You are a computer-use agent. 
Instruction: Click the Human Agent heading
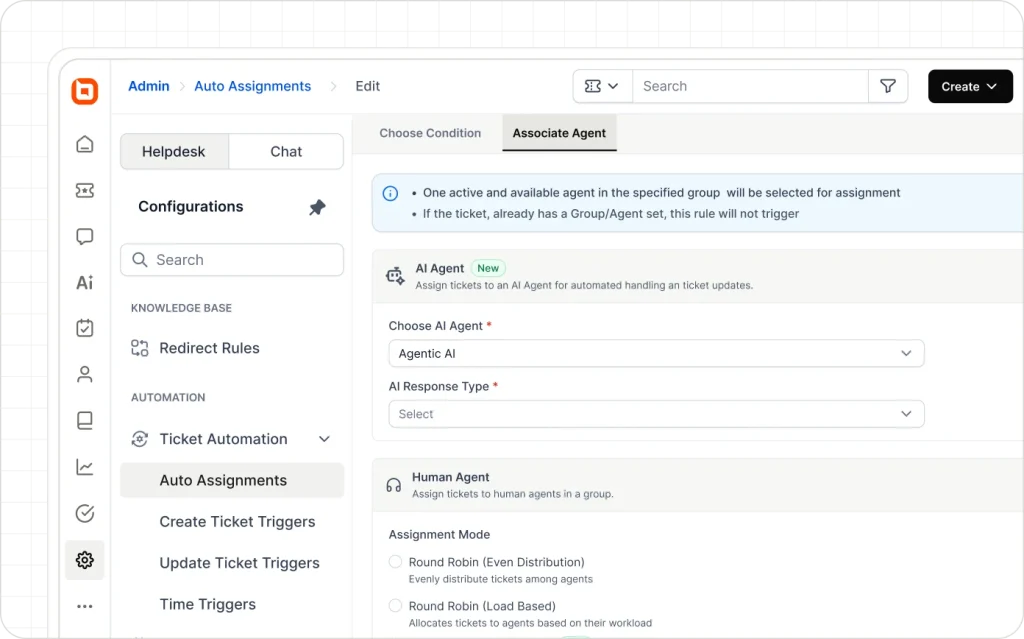click(x=451, y=478)
